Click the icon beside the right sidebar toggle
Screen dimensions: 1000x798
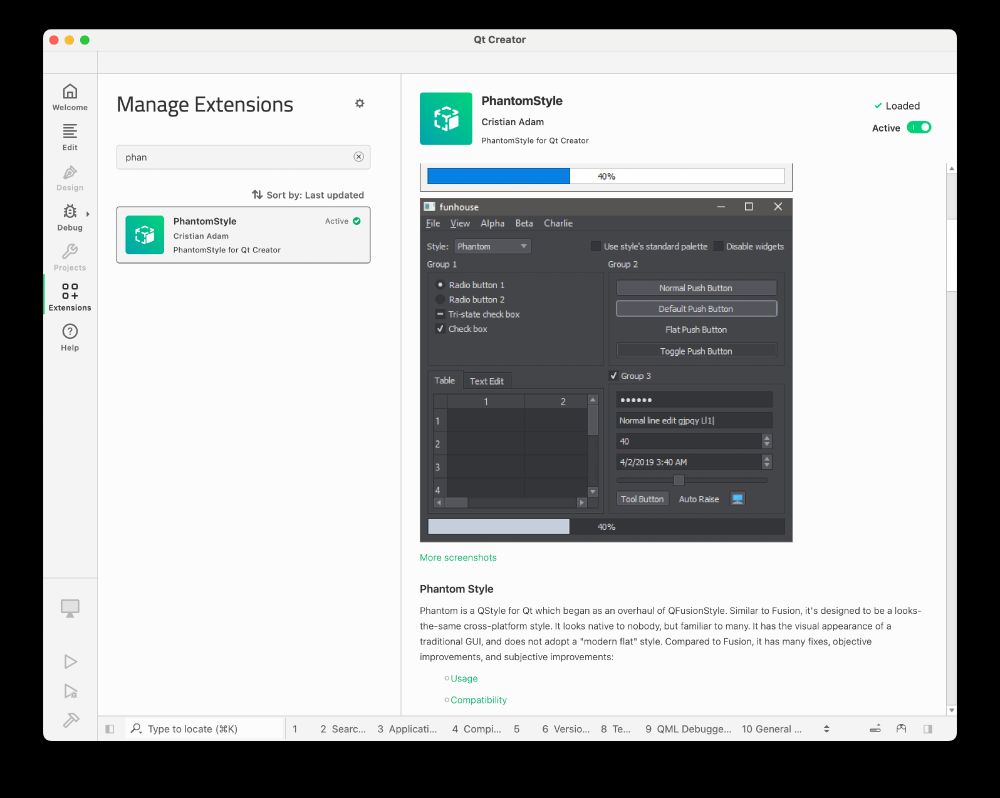pos(901,728)
